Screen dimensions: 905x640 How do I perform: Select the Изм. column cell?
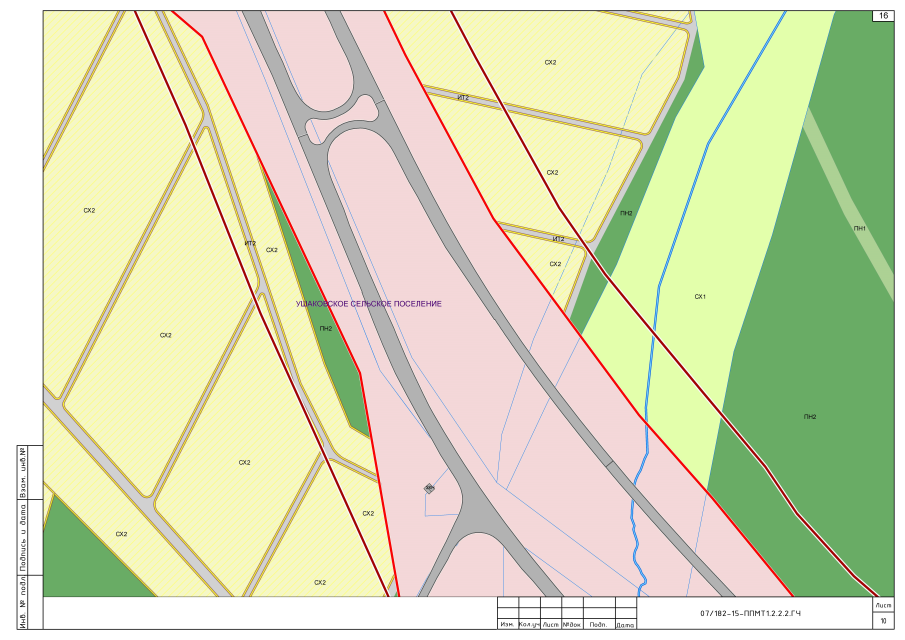point(507,625)
